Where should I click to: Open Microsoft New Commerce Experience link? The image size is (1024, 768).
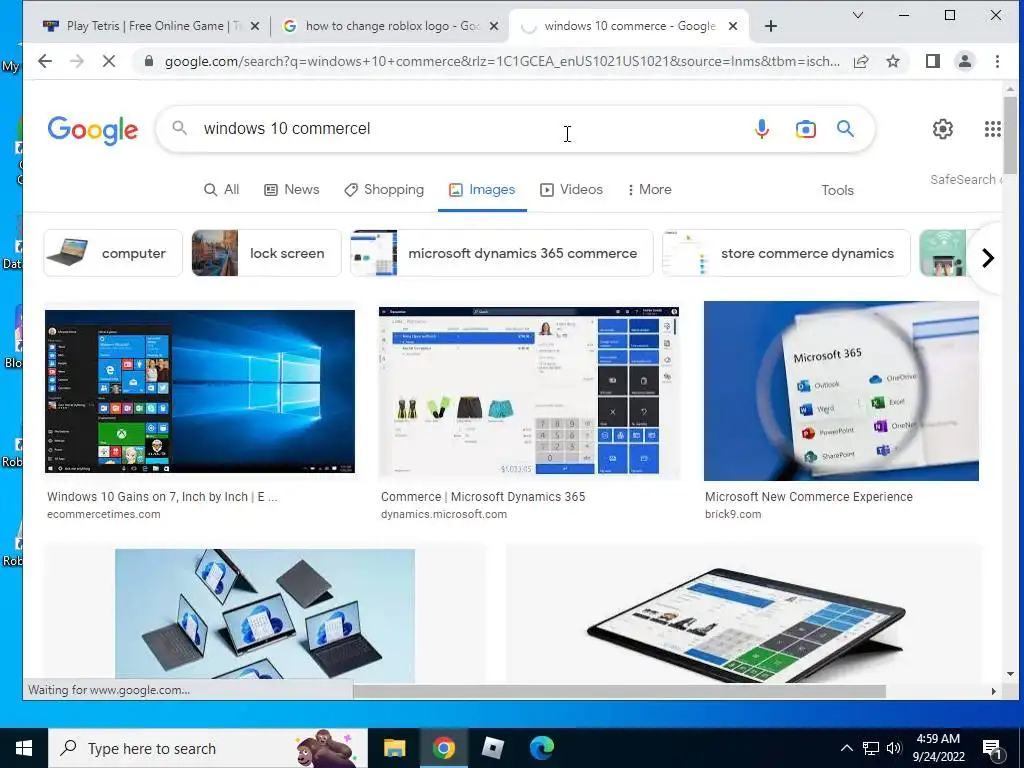pyautogui.click(x=808, y=497)
